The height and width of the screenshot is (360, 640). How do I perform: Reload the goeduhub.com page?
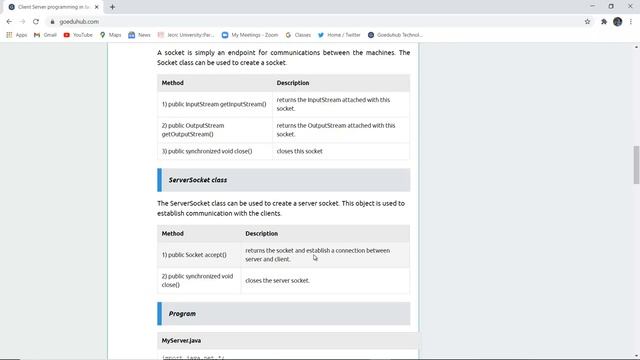(x=36, y=22)
